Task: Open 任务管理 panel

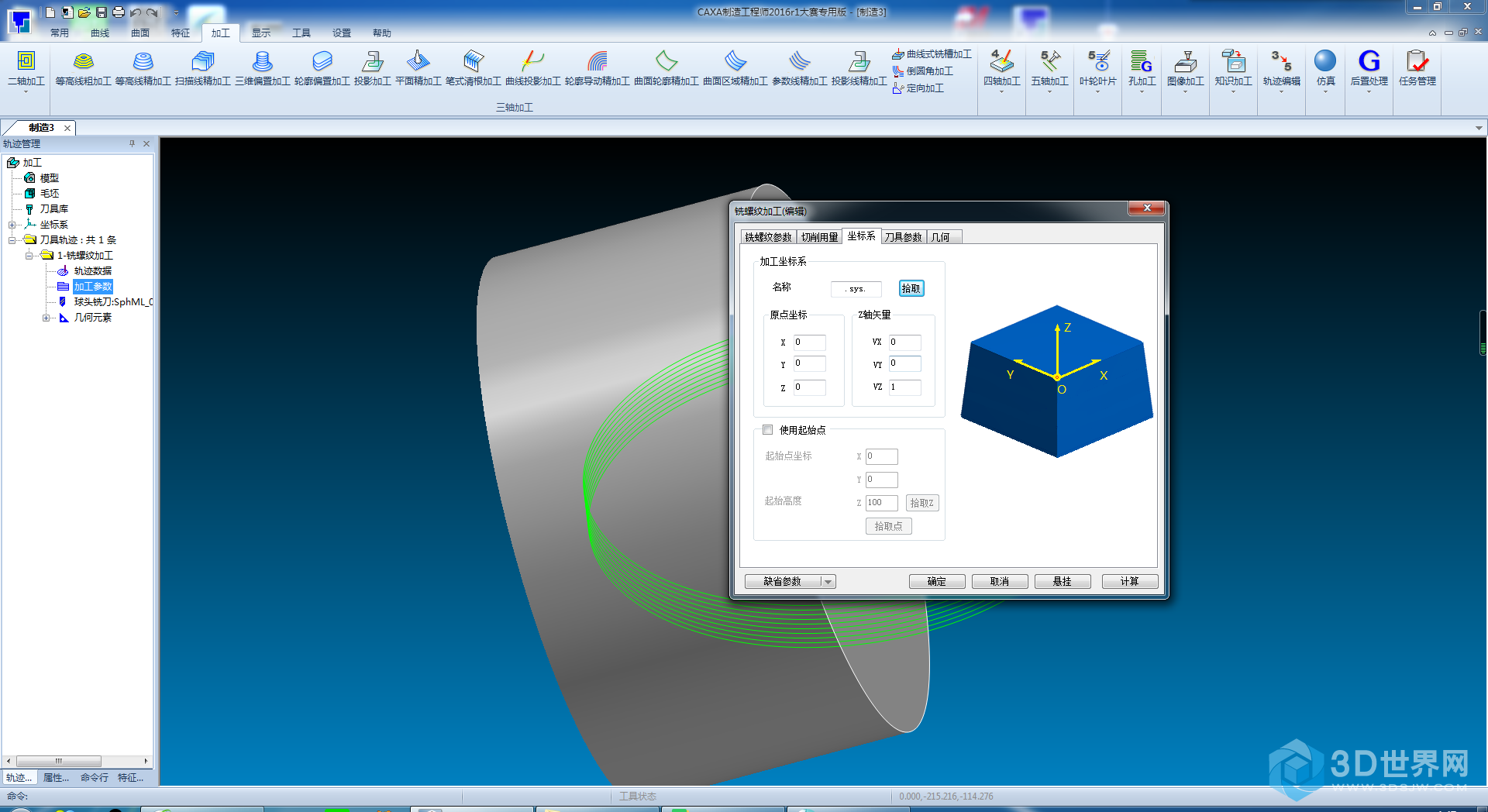Action: point(1417,70)
